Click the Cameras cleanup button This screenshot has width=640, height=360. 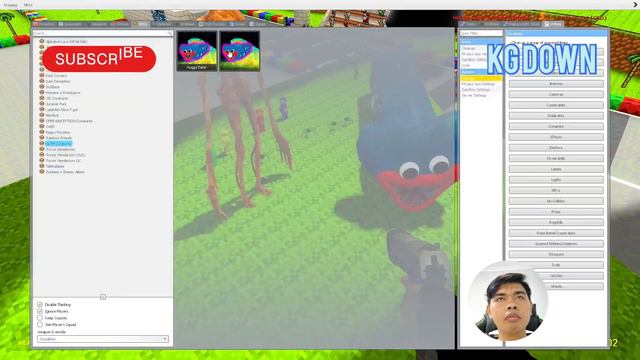556,94
